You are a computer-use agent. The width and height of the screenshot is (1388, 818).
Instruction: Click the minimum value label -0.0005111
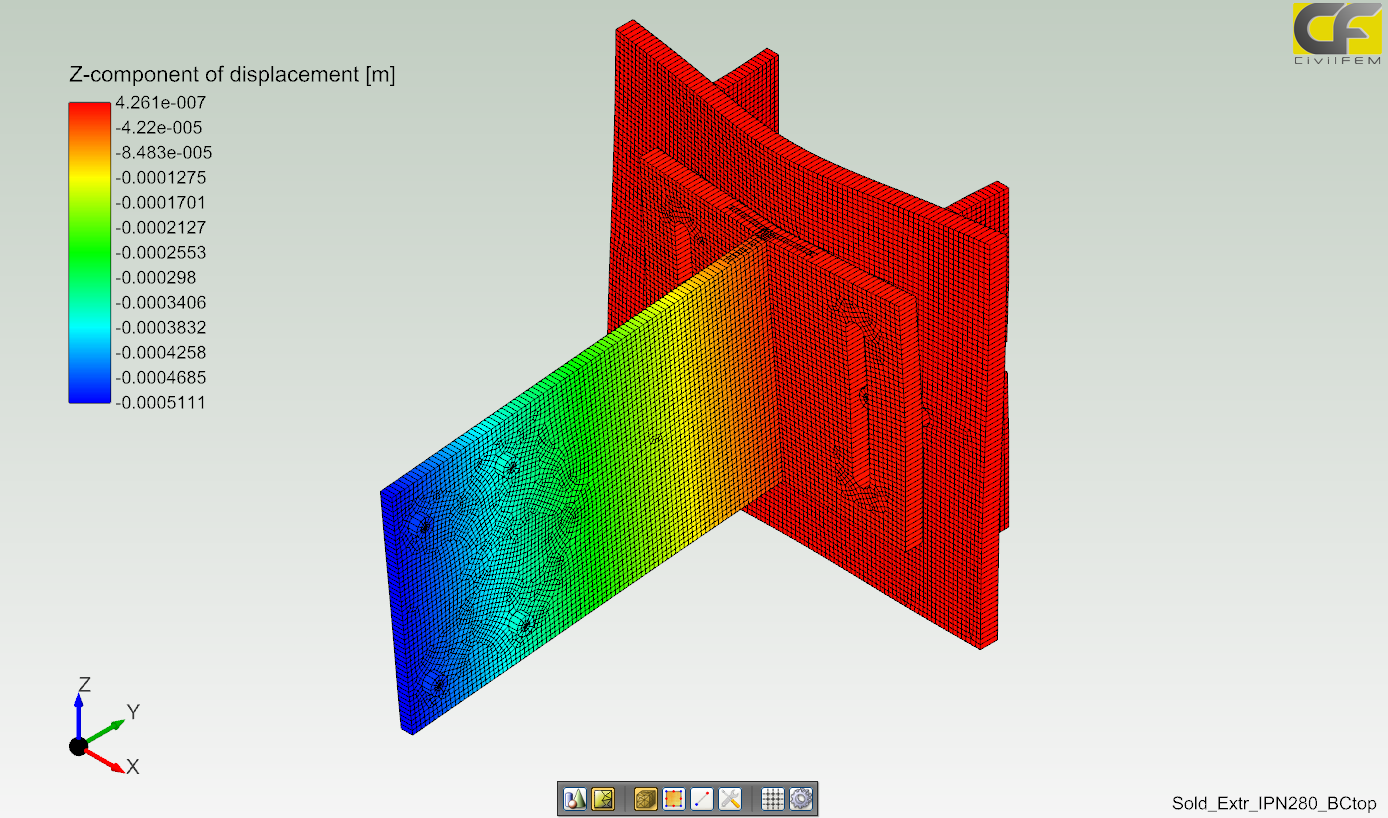(x=160, y=403)
